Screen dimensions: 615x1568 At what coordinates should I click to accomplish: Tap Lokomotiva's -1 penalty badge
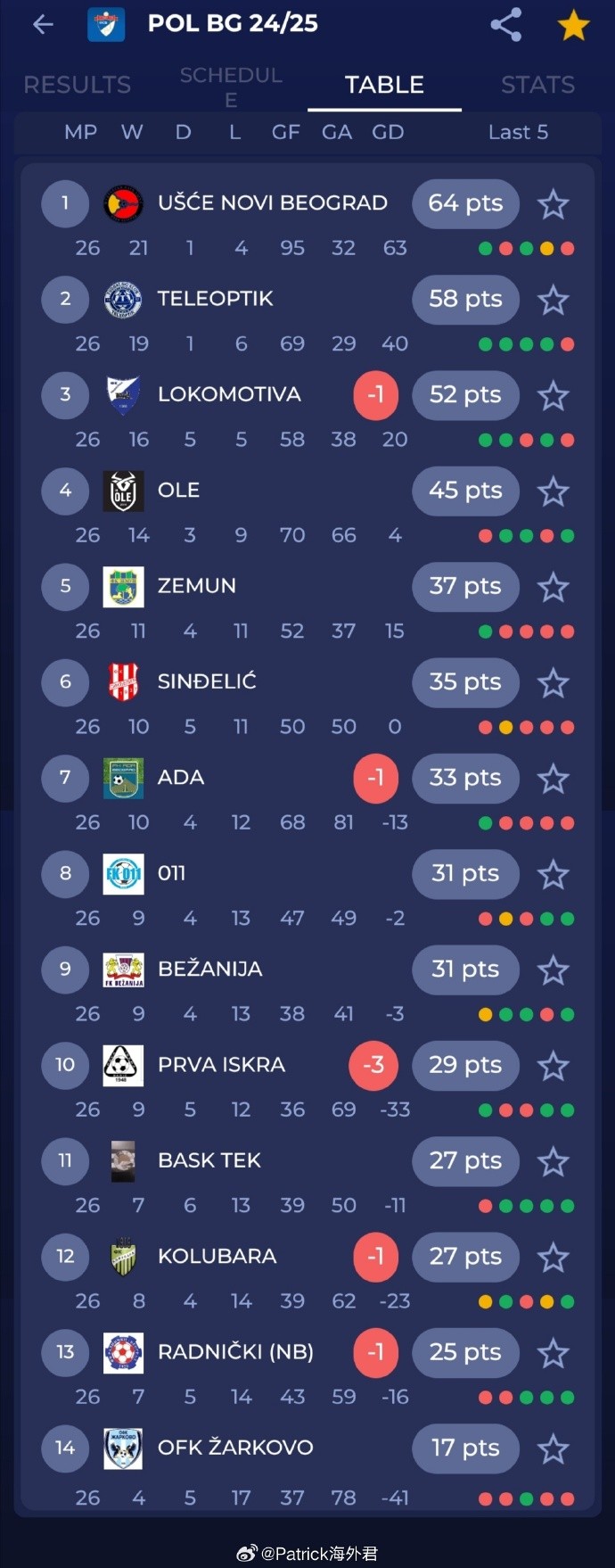point(376,395)
